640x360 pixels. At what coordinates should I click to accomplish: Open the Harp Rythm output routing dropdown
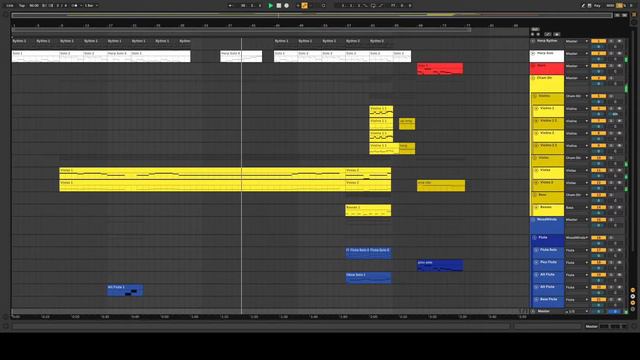[577, 41]
